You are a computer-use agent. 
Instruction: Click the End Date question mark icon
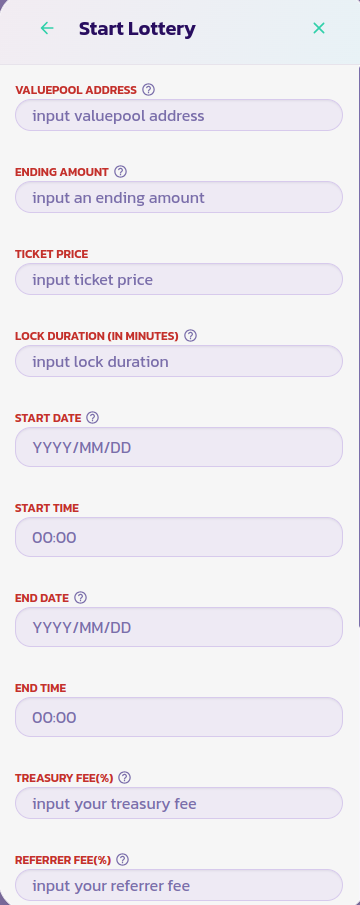(81, 597)
